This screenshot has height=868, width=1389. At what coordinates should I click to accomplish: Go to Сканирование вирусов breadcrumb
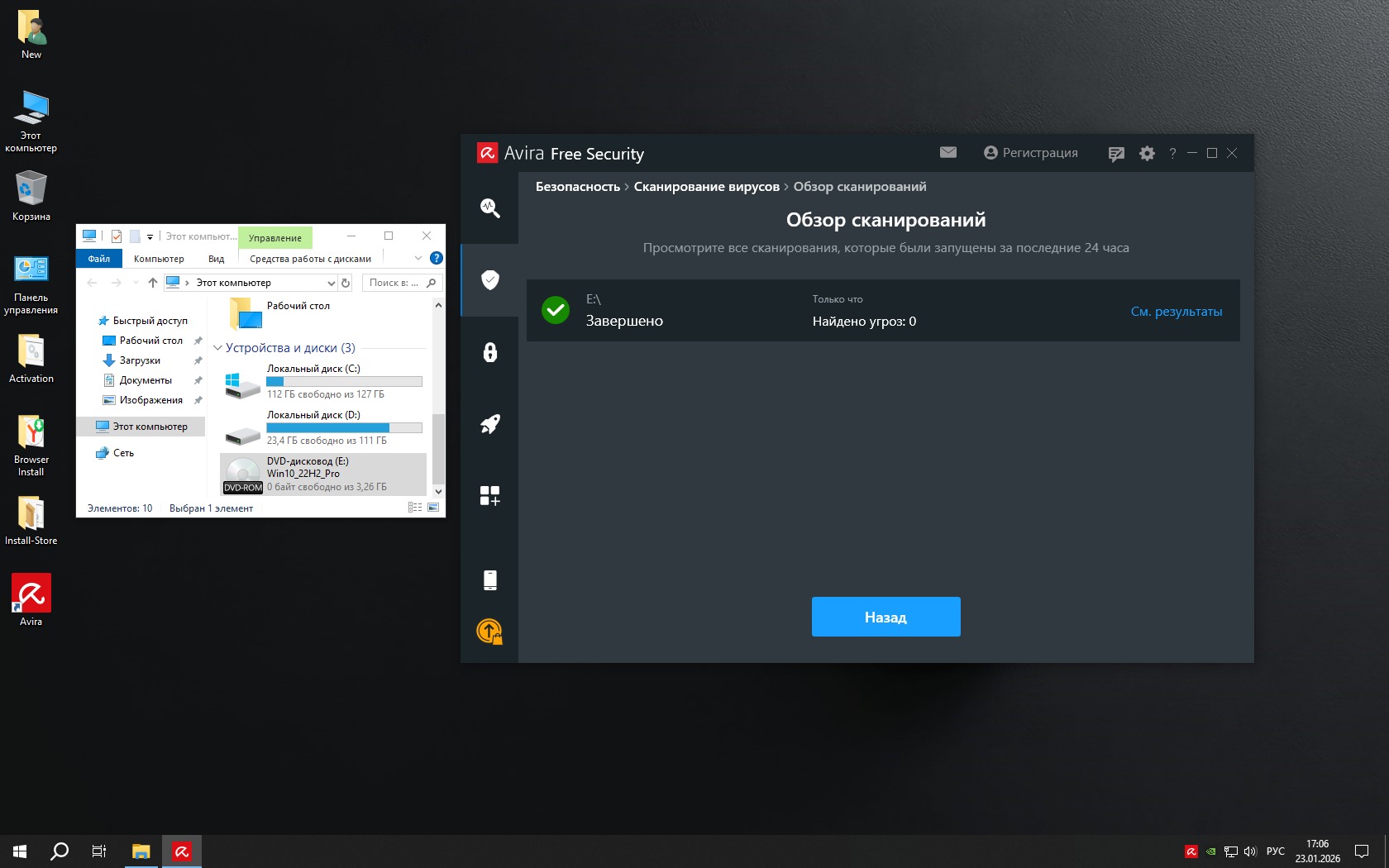(x=706, y=187)
